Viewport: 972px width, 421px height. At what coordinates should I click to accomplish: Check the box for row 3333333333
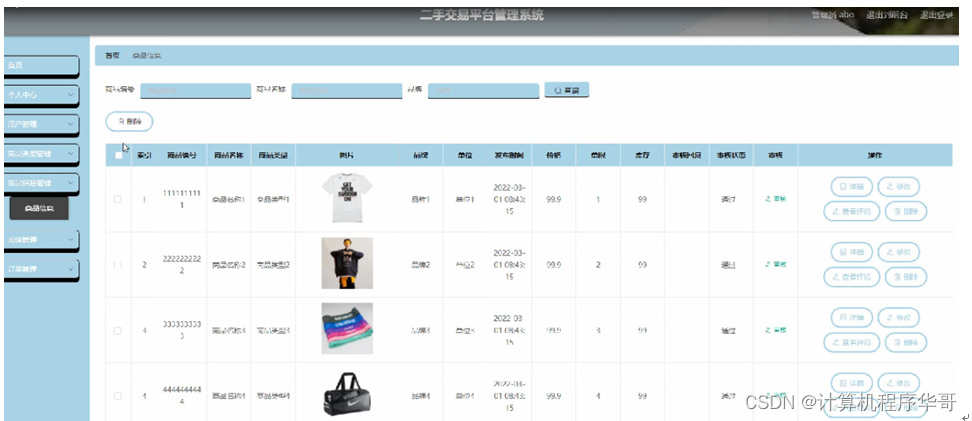click(x=118, y=331)
